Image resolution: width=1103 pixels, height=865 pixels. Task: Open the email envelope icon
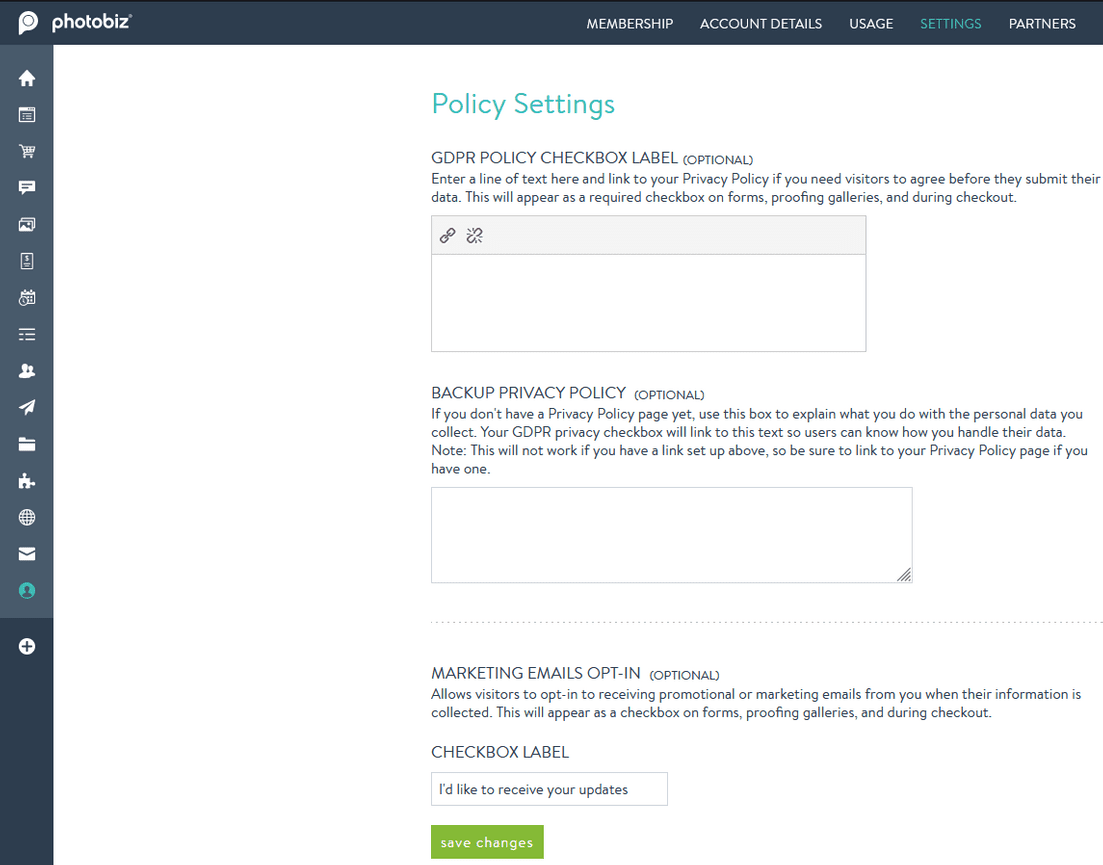[x=26, y=553]
